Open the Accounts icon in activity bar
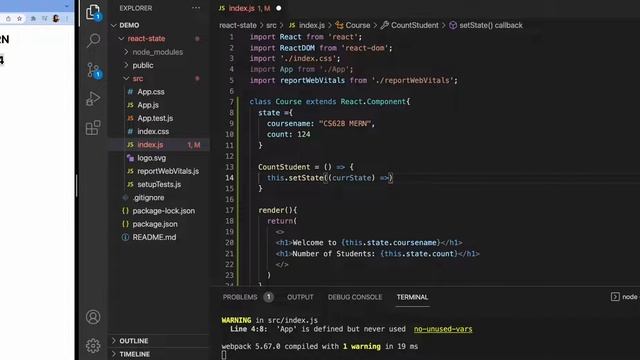 pyautogui.click(x=93, y=317)
